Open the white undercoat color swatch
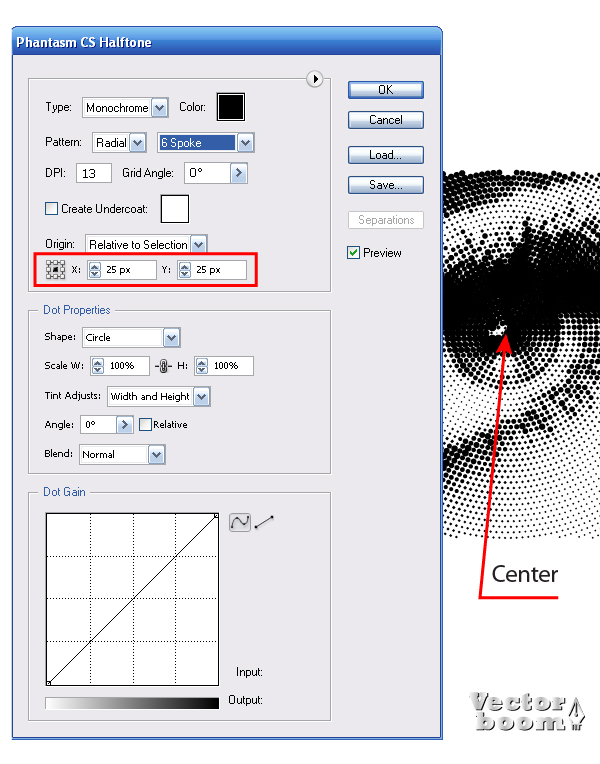Image resolution: width=600 pixels, height=764 pixels. tap(174, 209)
